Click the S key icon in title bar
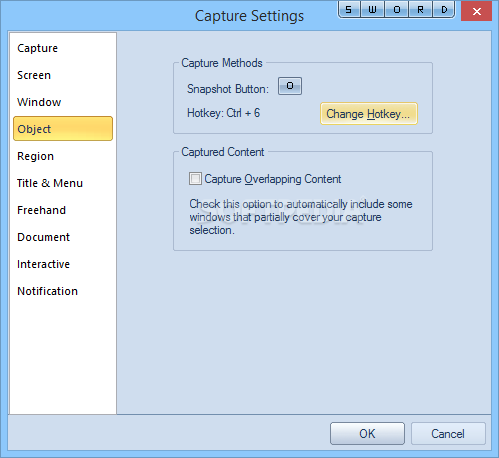The image size is (499, 458). tap(349, 9)
